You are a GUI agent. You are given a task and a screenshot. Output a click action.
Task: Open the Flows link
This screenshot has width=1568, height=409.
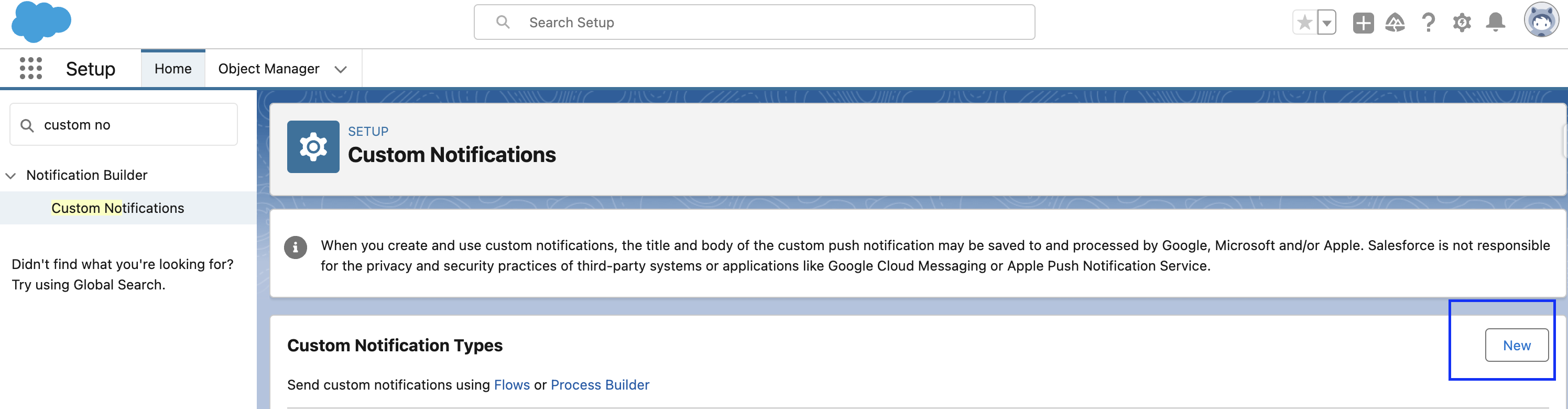[x=511, y=385]
